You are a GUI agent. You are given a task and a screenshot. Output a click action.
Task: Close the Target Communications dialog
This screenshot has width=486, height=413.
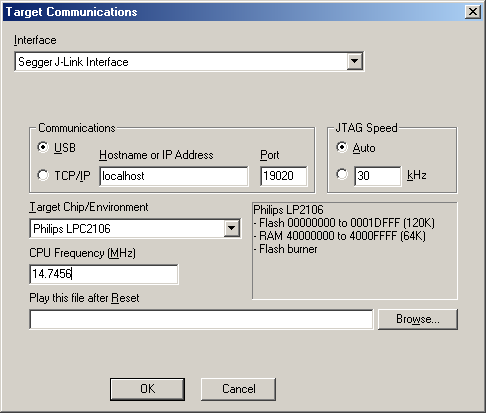point(473,12)
